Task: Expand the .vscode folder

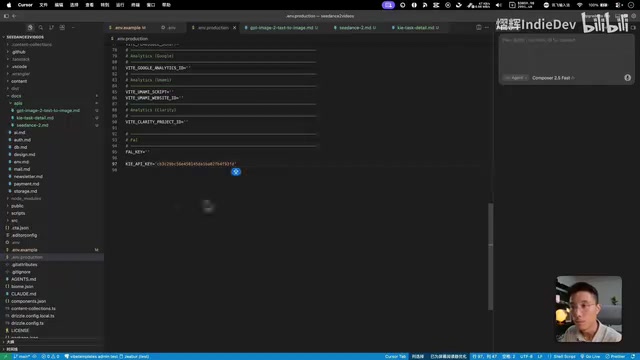Action: coord(19,67)
